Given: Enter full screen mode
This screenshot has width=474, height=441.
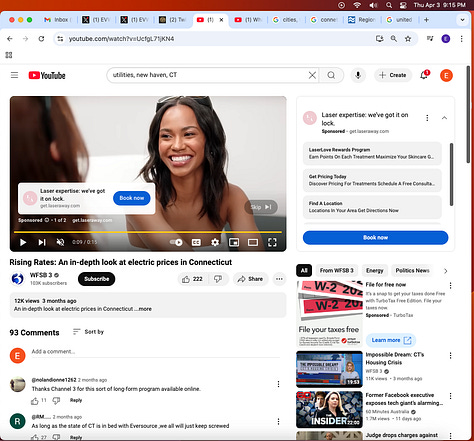Looking at the screenshot, I should tap(272, 242).
